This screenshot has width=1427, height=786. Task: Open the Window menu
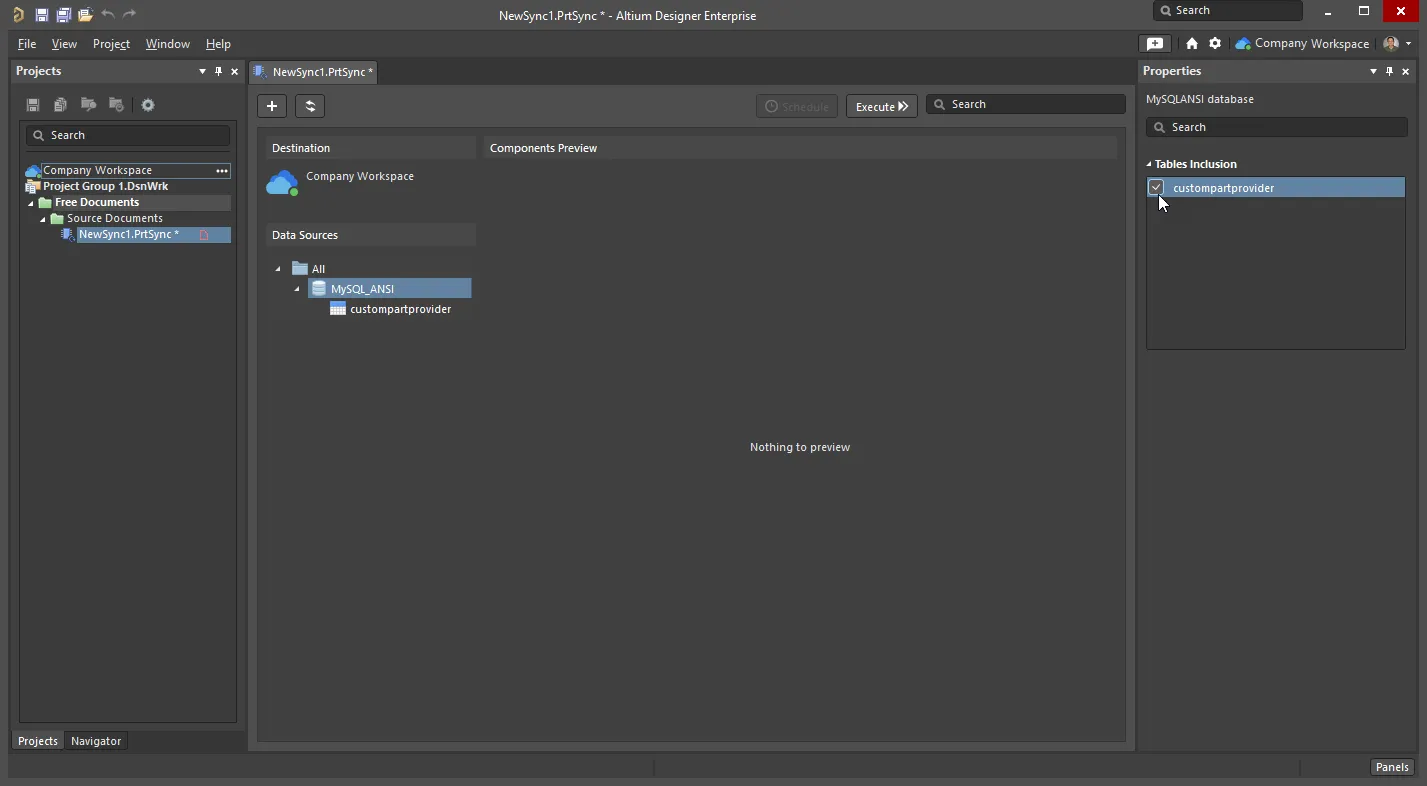167,44
